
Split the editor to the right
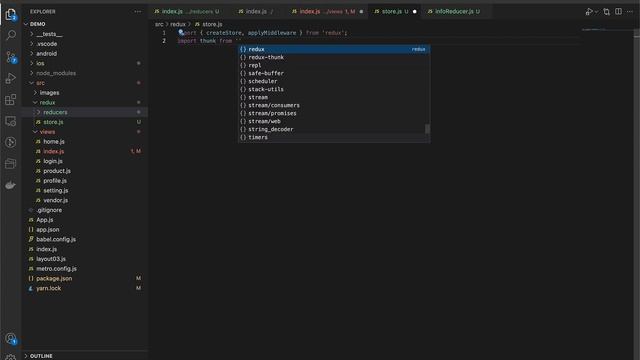(618, 11)
